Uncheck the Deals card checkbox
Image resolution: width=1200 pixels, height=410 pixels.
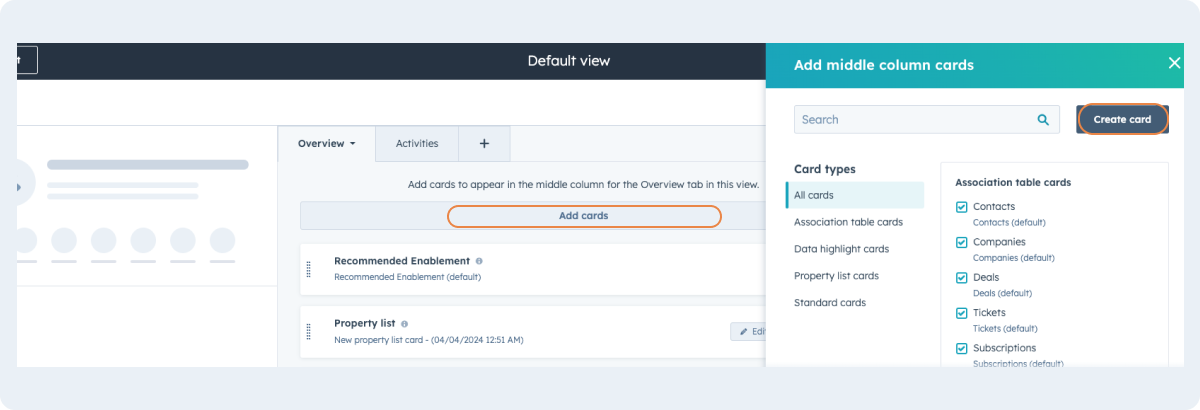[x=961, y=278]
